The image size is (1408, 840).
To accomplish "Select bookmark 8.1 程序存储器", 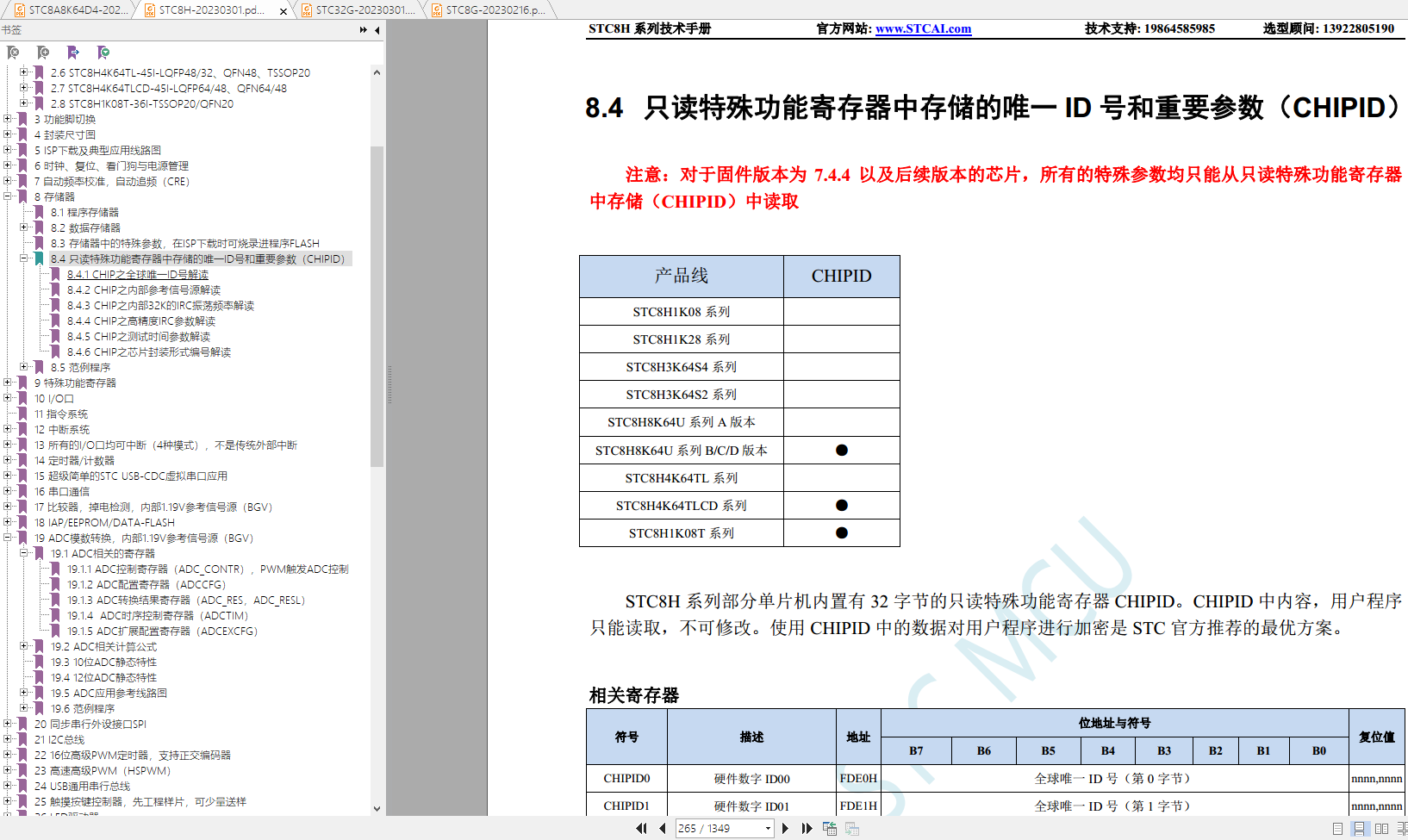I will point(84,213).
